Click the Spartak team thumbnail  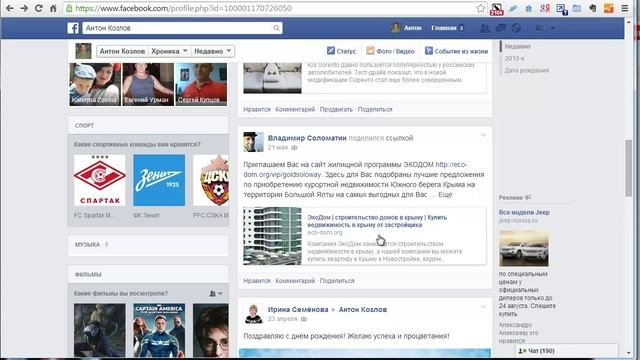100,180
